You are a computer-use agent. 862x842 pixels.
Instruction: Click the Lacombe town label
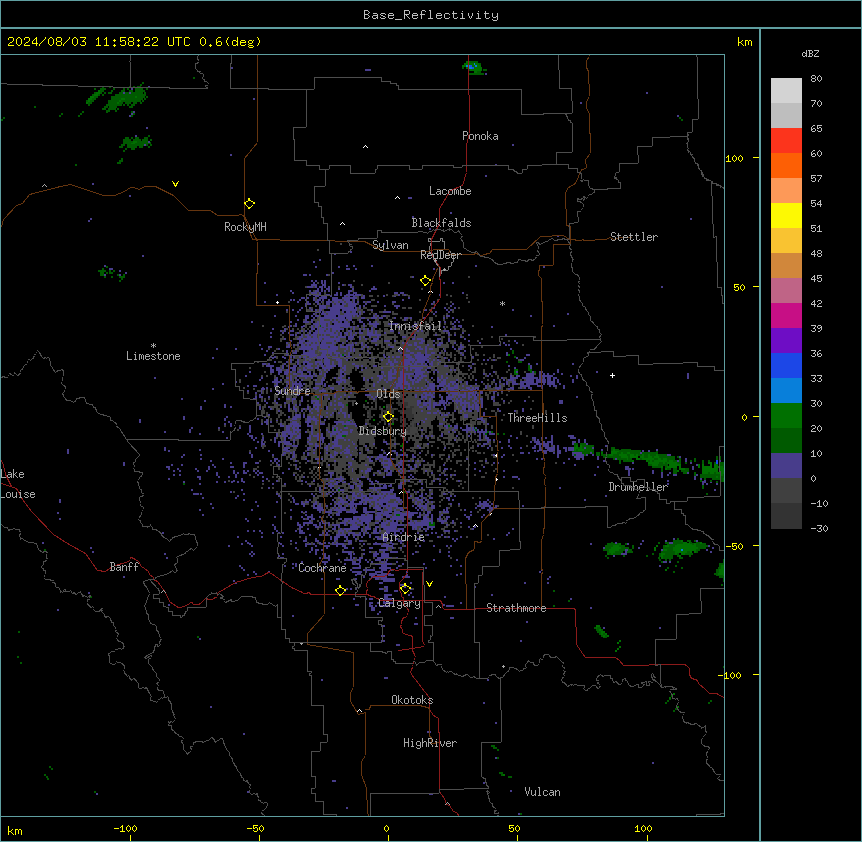[x=450, y=191]
